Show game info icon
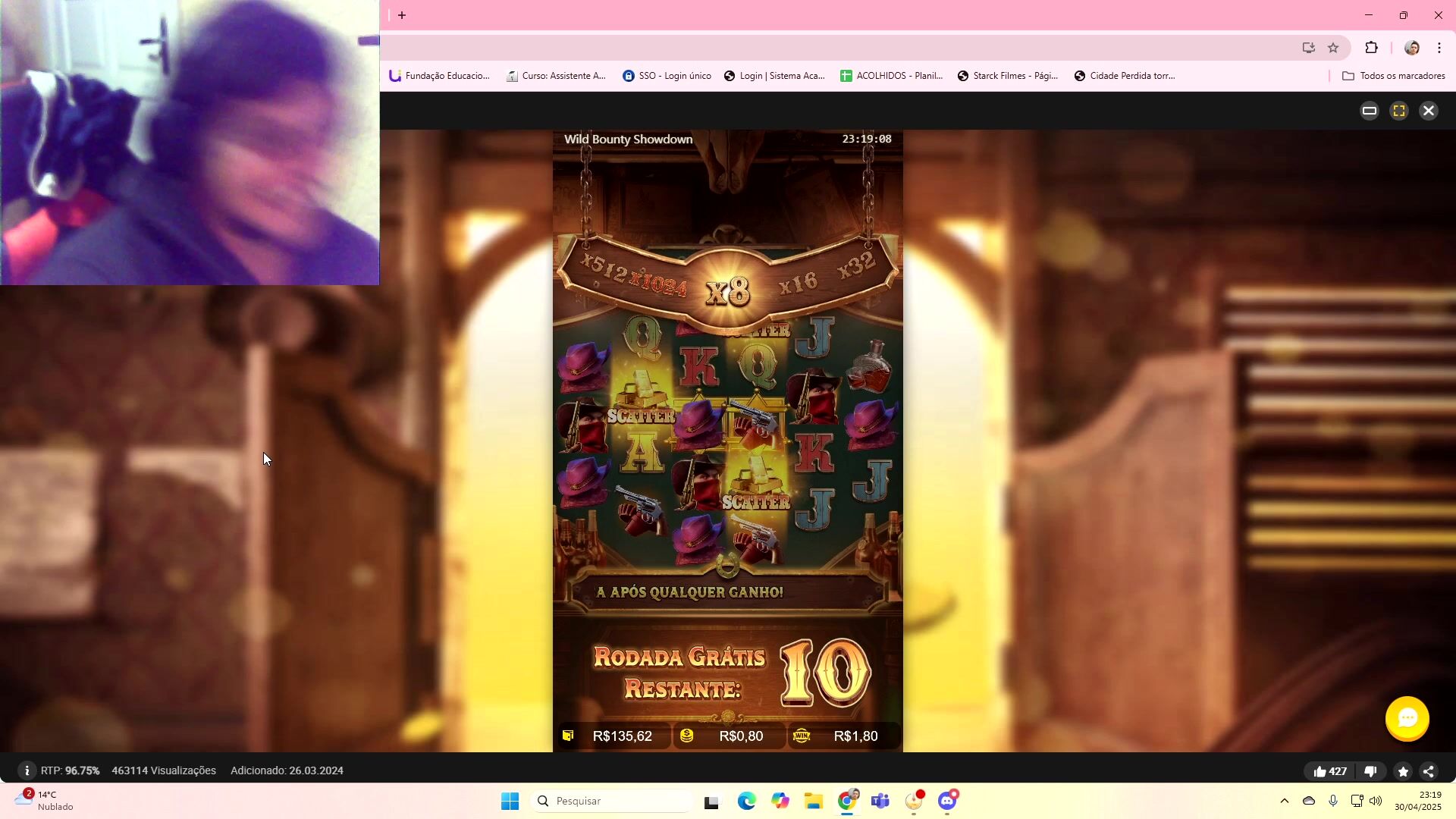Image resolution: width=1456 pixels, height=819 pixels. click(27, 770)
